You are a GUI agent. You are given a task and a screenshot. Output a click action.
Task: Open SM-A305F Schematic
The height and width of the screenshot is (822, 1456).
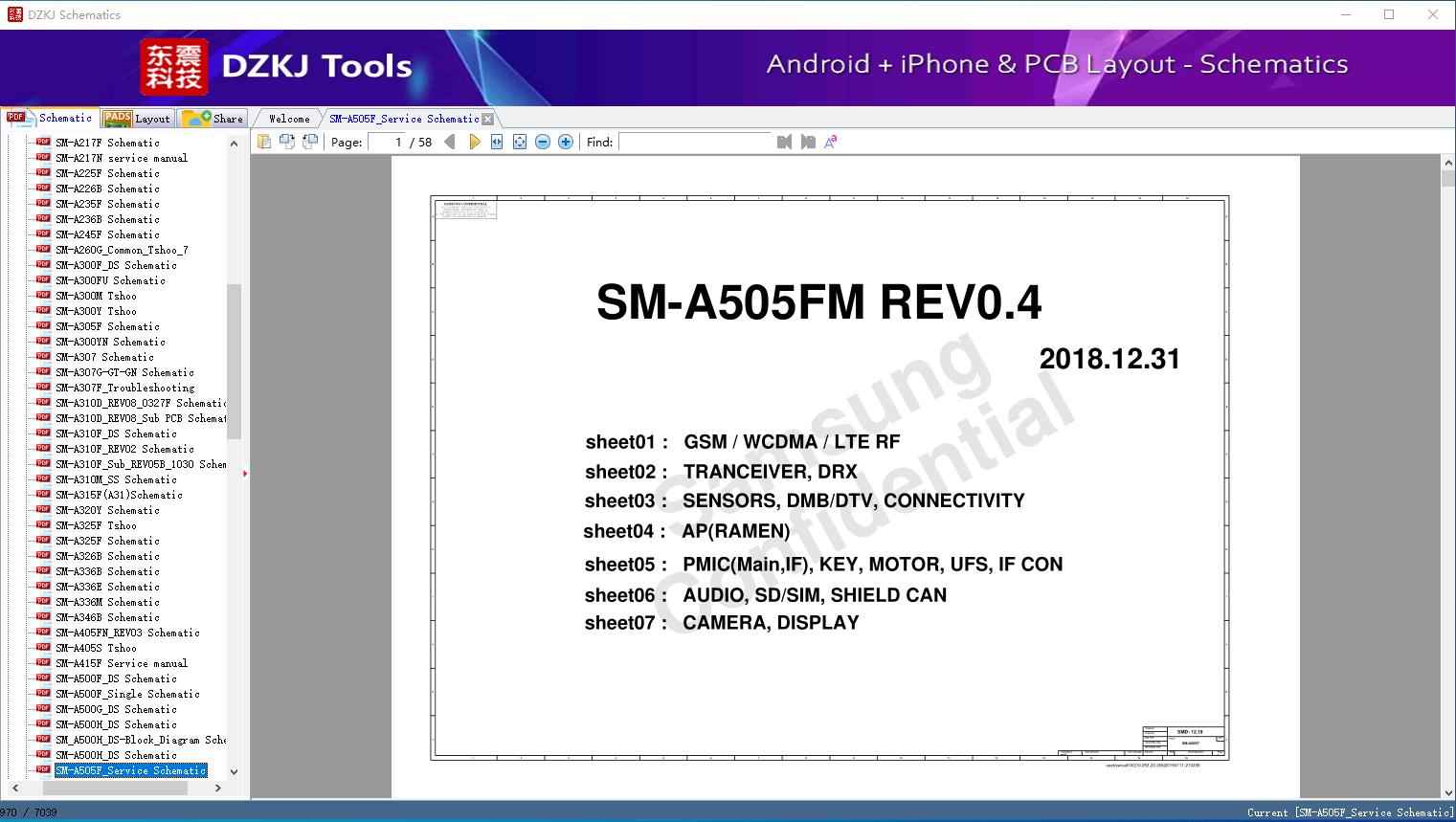pos(107,326)
